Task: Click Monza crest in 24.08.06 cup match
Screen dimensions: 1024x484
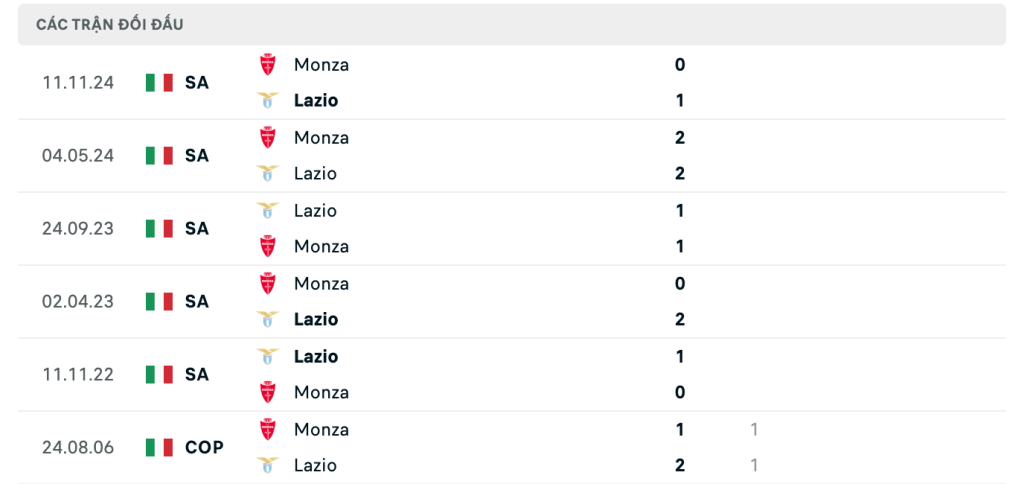Action: point(267,430)
